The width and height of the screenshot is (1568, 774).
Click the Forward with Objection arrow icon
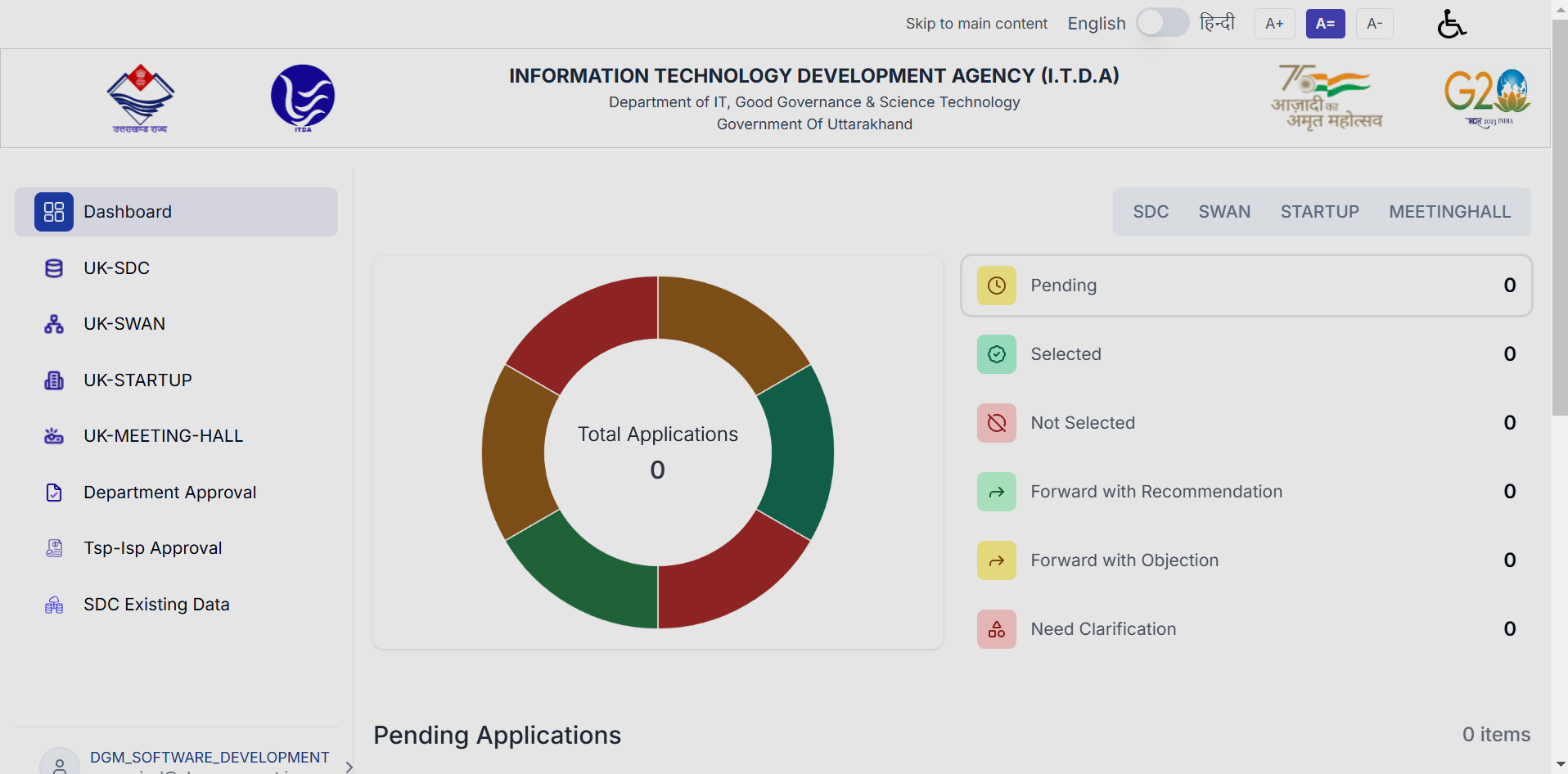(997, 560)
